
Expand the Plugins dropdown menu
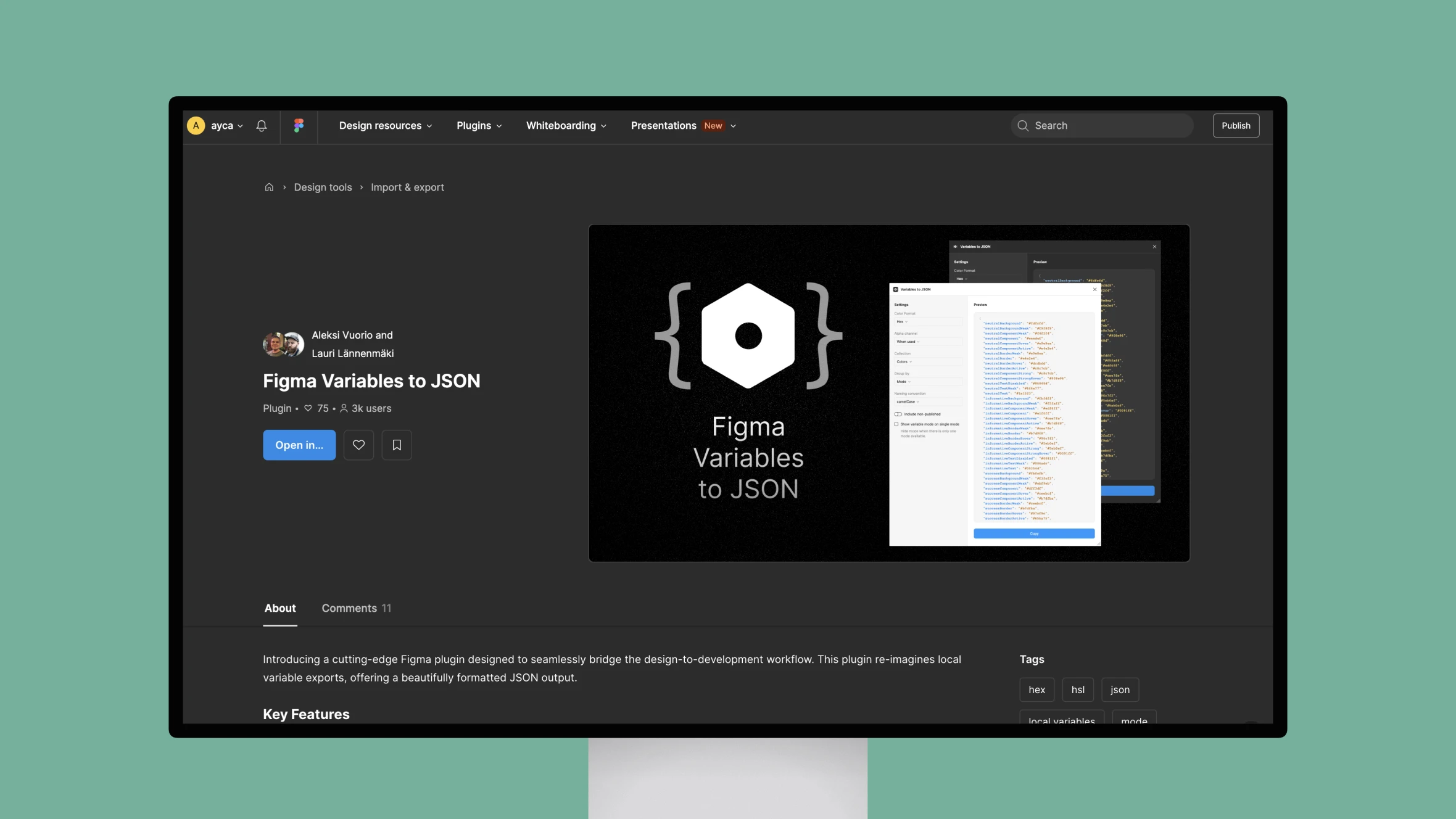480,125
